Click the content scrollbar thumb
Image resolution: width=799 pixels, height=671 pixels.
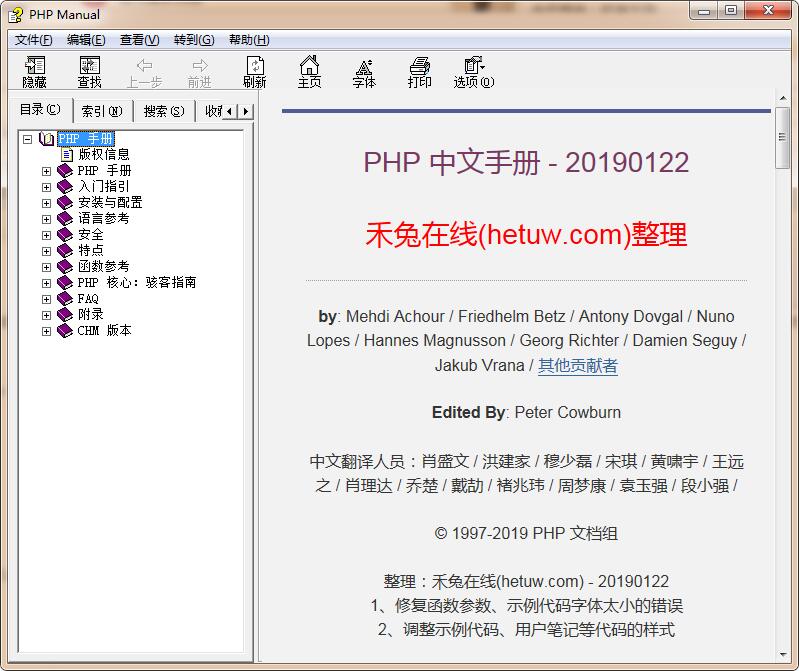click(782, 138)
